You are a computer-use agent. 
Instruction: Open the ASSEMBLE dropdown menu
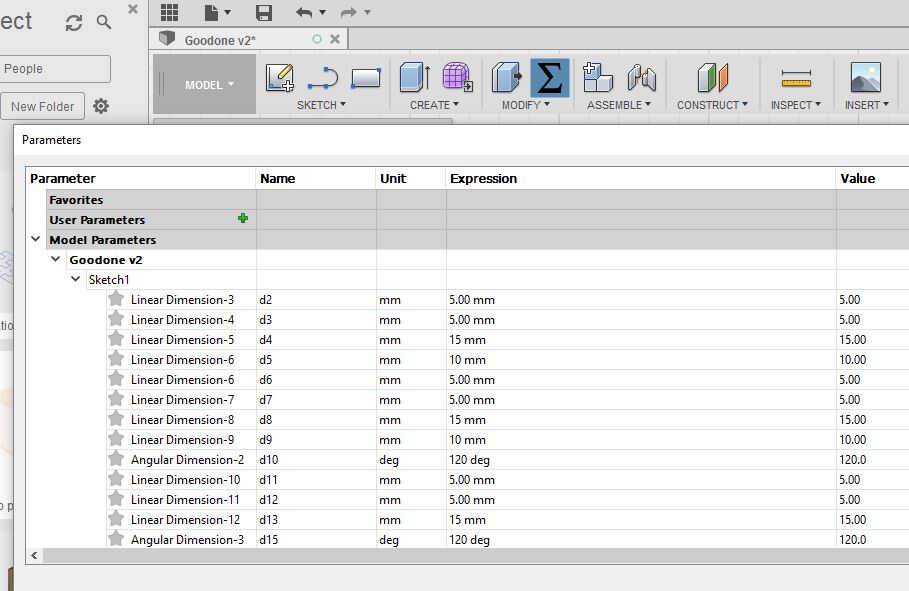[619, 105]
